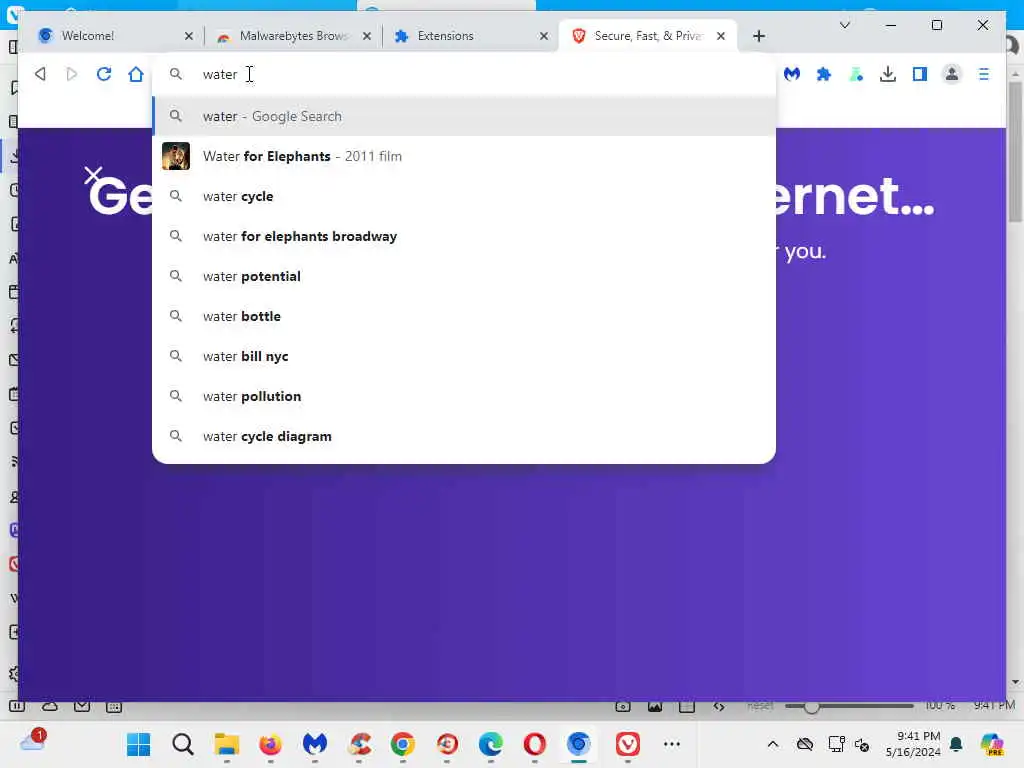Click into the address bar containing 'water'

464,74
